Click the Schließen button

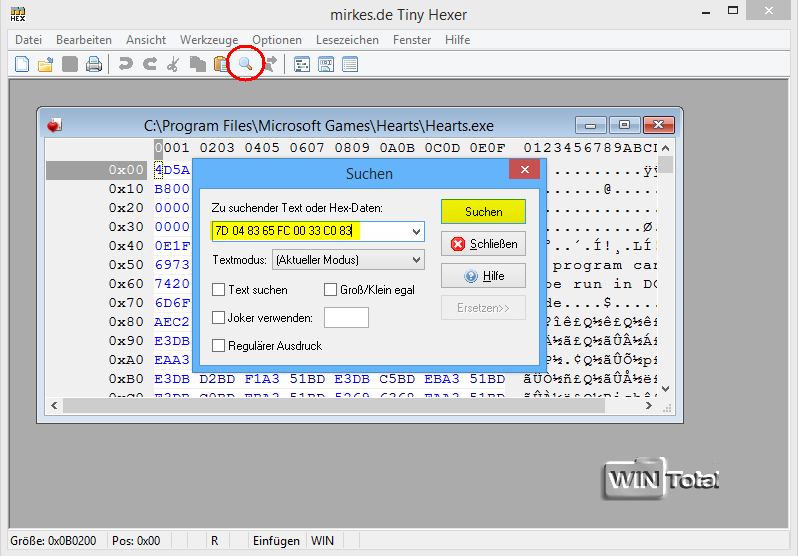[x=483, y=244]
